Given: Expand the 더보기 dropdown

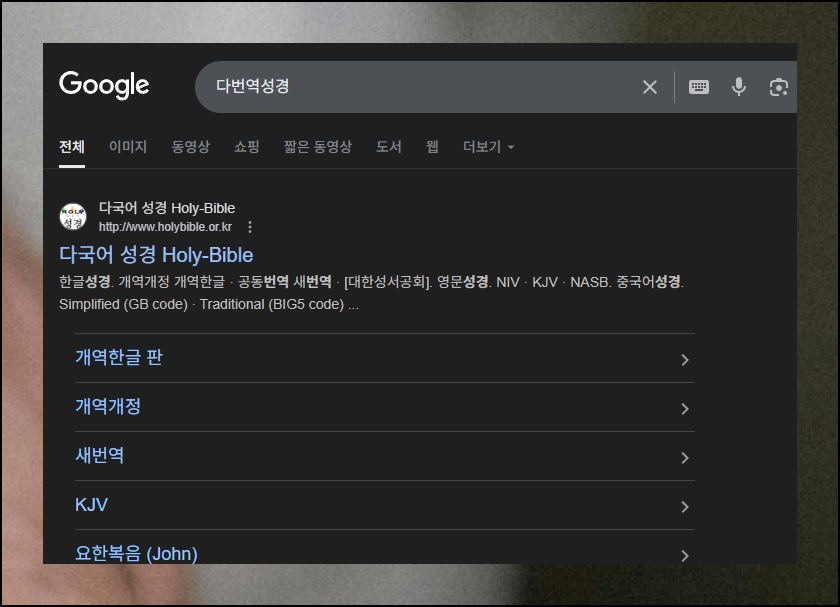Looking at the screenshot, I should point(488,147).
